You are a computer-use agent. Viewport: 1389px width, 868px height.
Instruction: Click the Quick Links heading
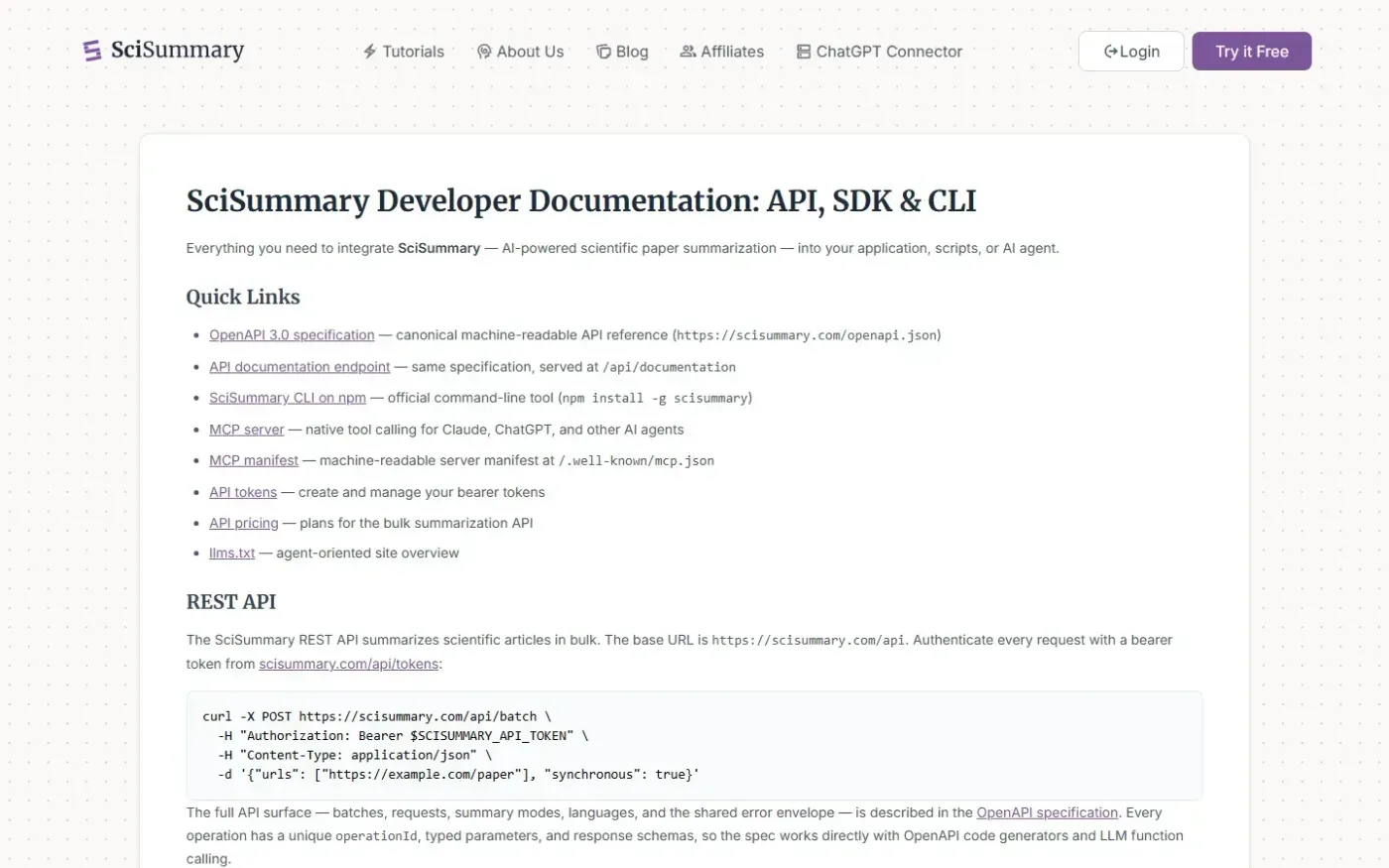click(x=243, y=297)
